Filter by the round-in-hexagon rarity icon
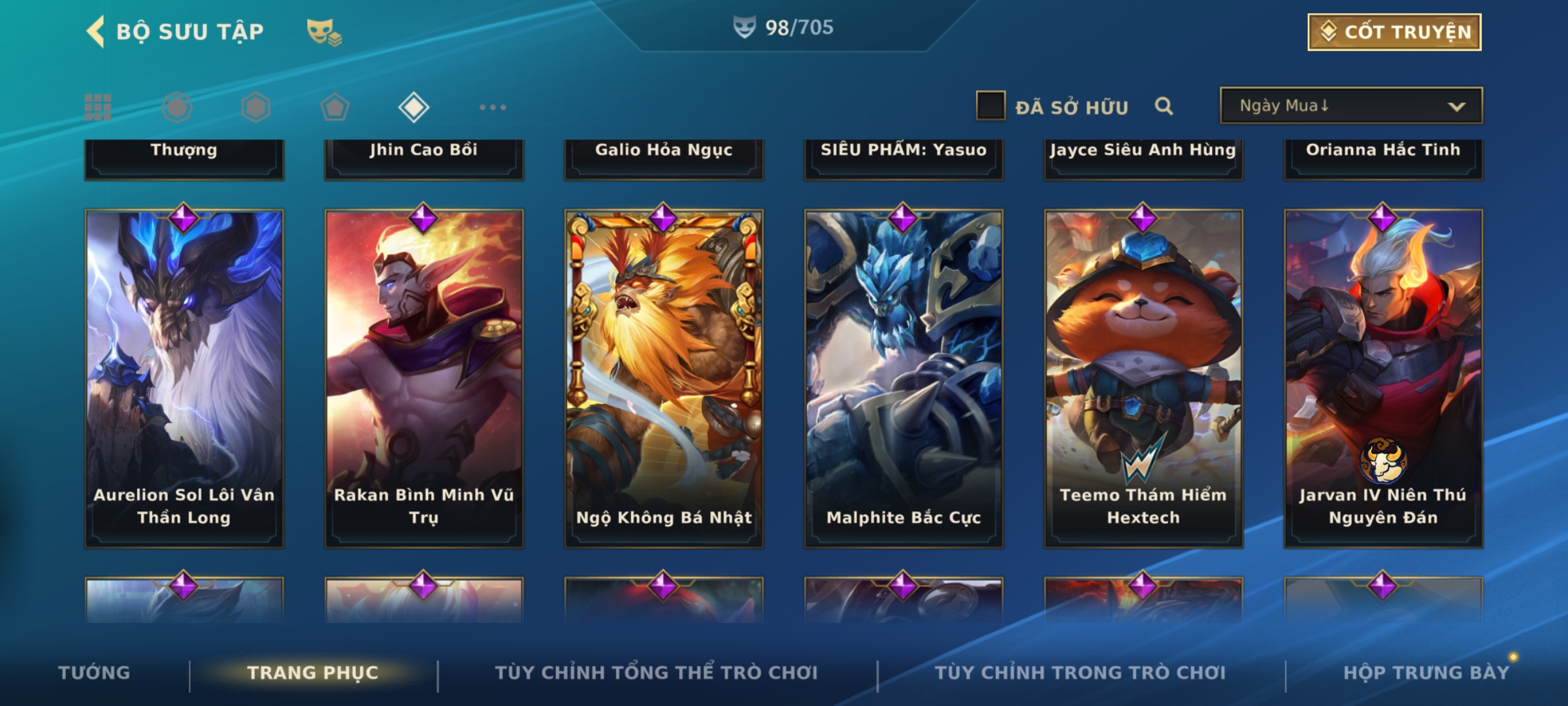Screen dimensions: 1568x706 [x=177, y=107]
